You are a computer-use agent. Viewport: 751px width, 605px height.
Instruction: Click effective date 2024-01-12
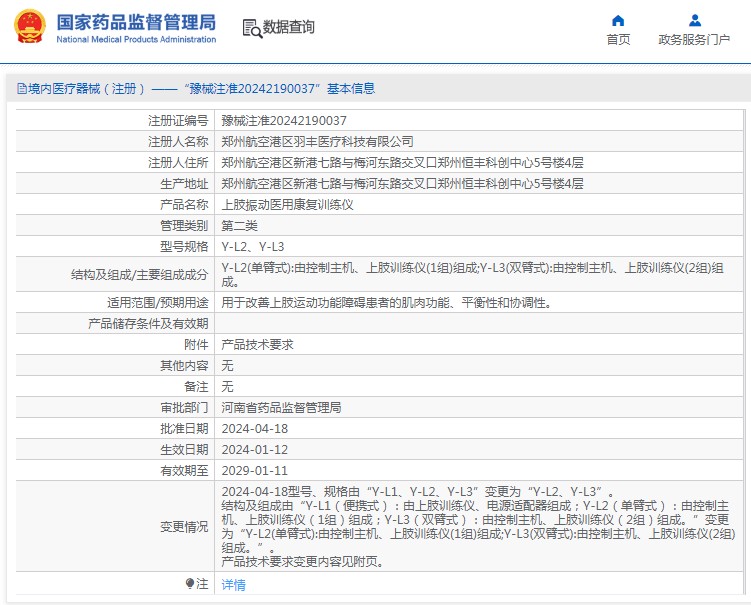(255, 450)
